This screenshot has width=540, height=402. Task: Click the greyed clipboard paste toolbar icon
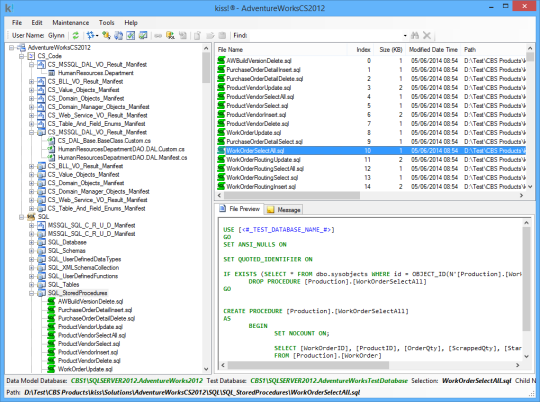[x=197, y=35]
